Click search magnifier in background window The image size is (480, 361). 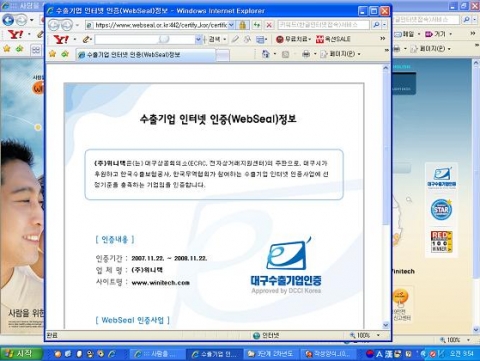[467, 20]
